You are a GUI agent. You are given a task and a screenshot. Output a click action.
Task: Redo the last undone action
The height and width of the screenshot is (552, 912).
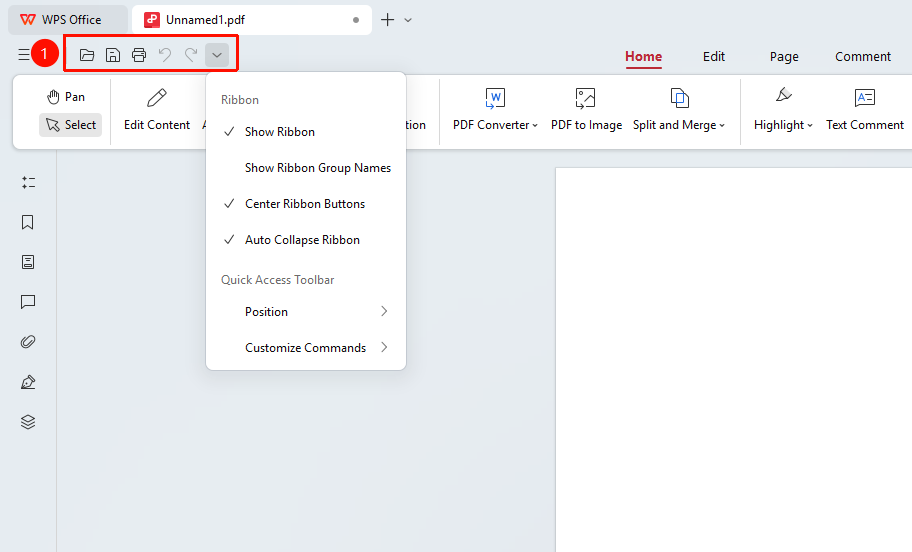(x=191, y=55)
